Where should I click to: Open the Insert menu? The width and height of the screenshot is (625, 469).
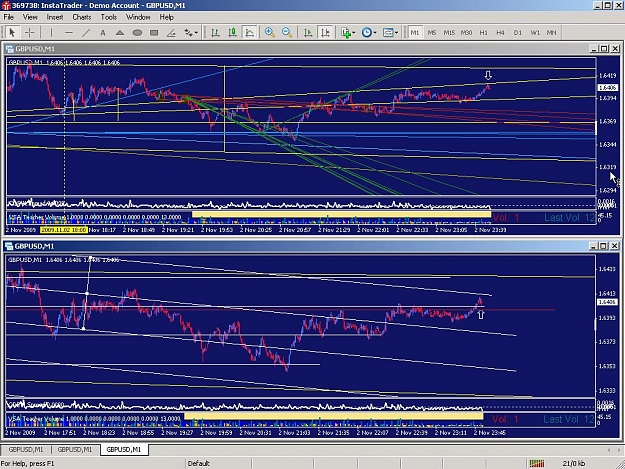point(55,17)
